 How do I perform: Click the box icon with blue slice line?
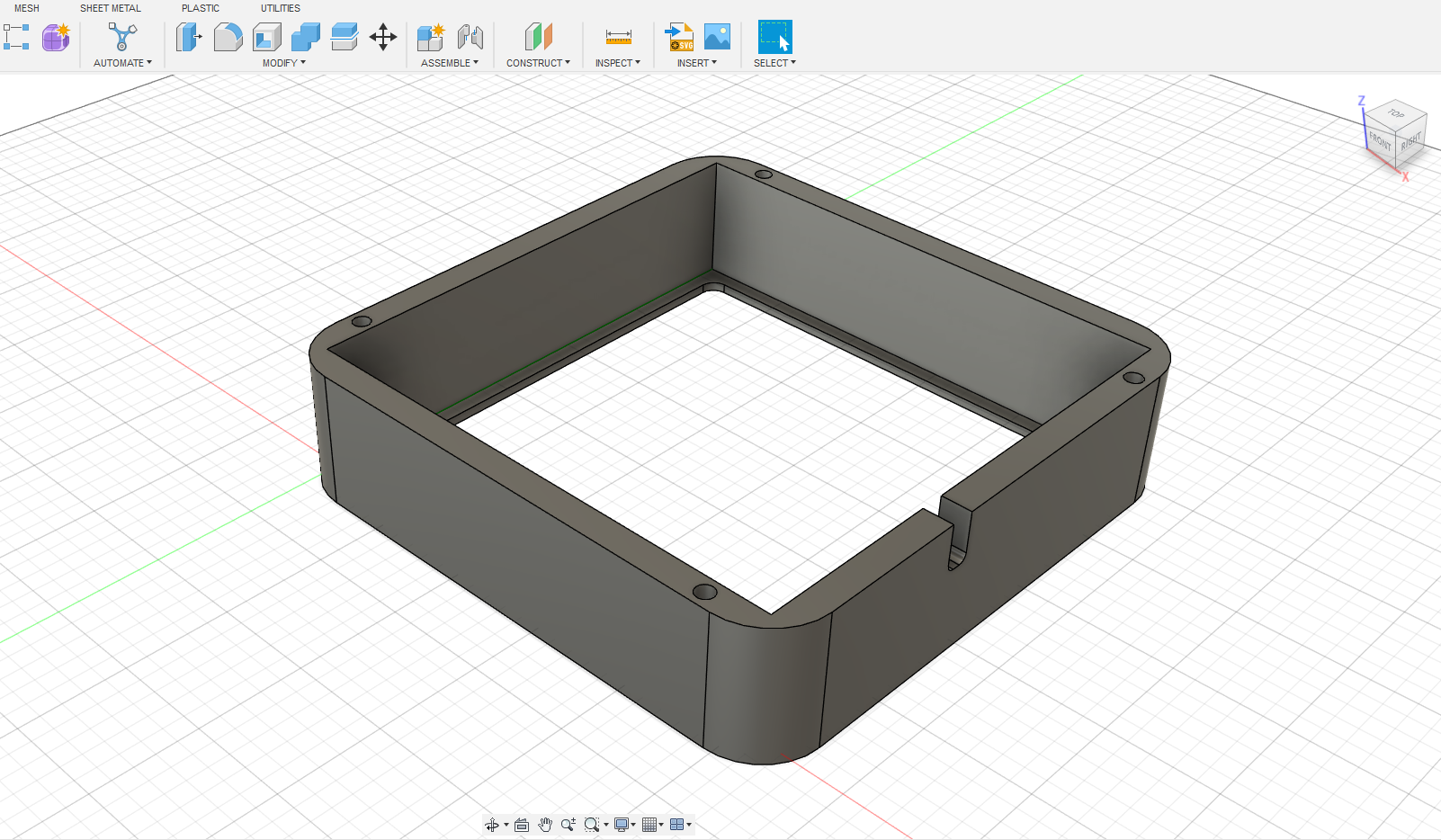(345, 37)
